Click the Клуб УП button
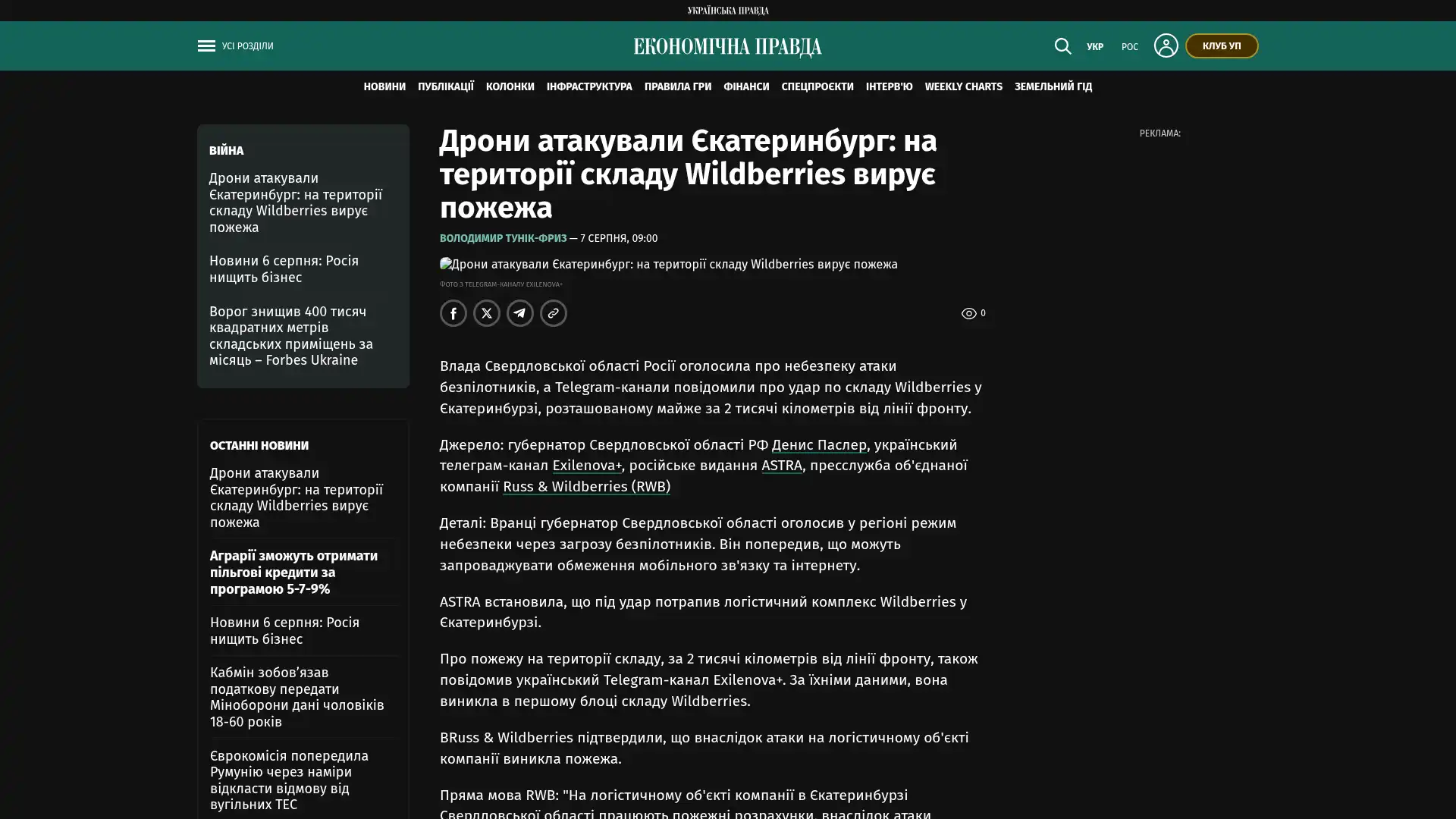The image size is (1456, 819). pyautogui.click(x=1222, y=46)
